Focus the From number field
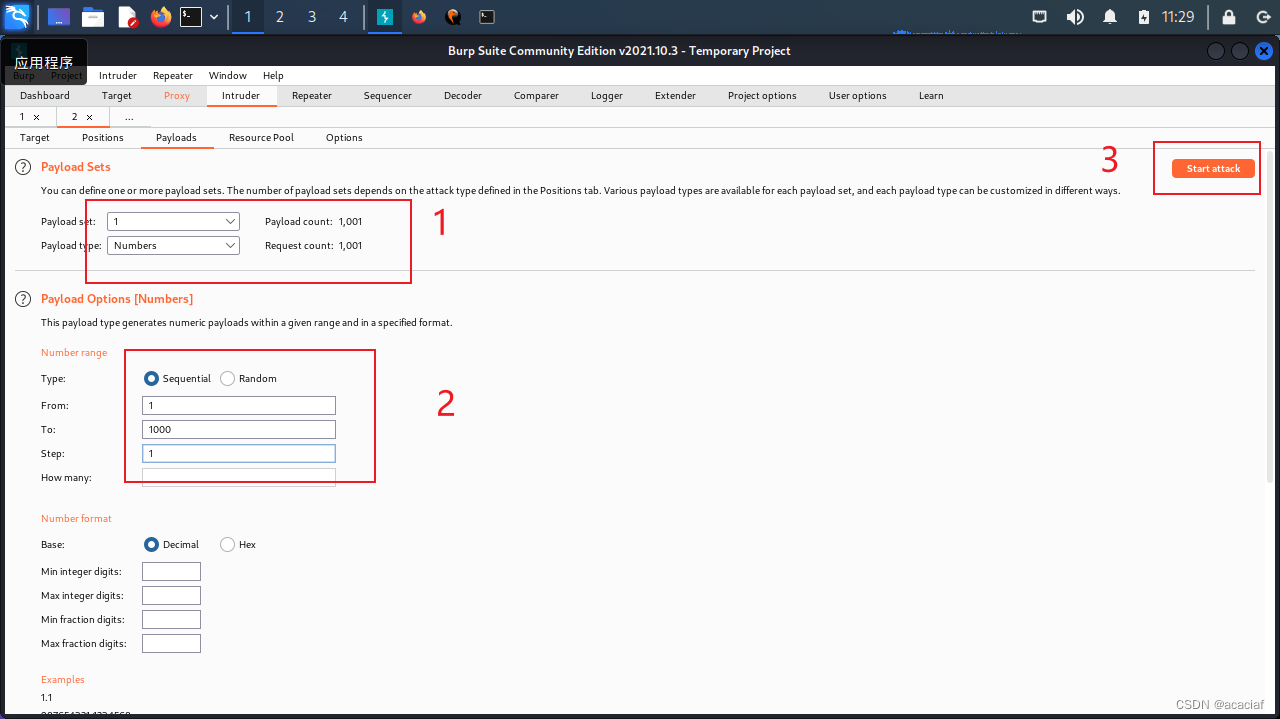The image size is (1280, 719). (x=239, y=405)
